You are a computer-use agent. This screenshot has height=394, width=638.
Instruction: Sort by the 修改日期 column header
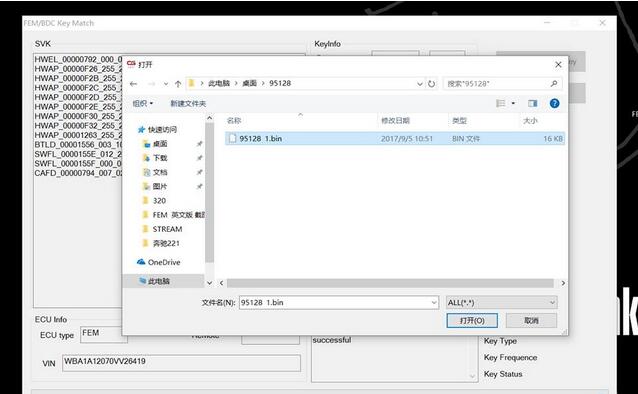[x=395, y=120]
